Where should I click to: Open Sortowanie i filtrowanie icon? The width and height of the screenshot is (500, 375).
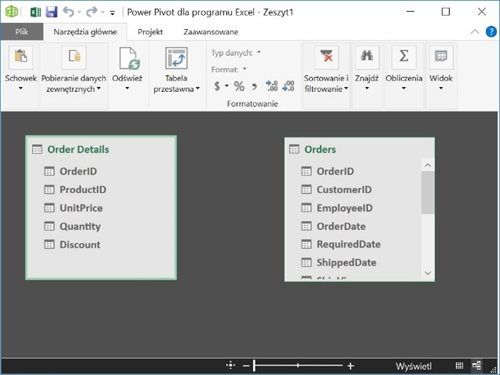click(x=326, y=57)
